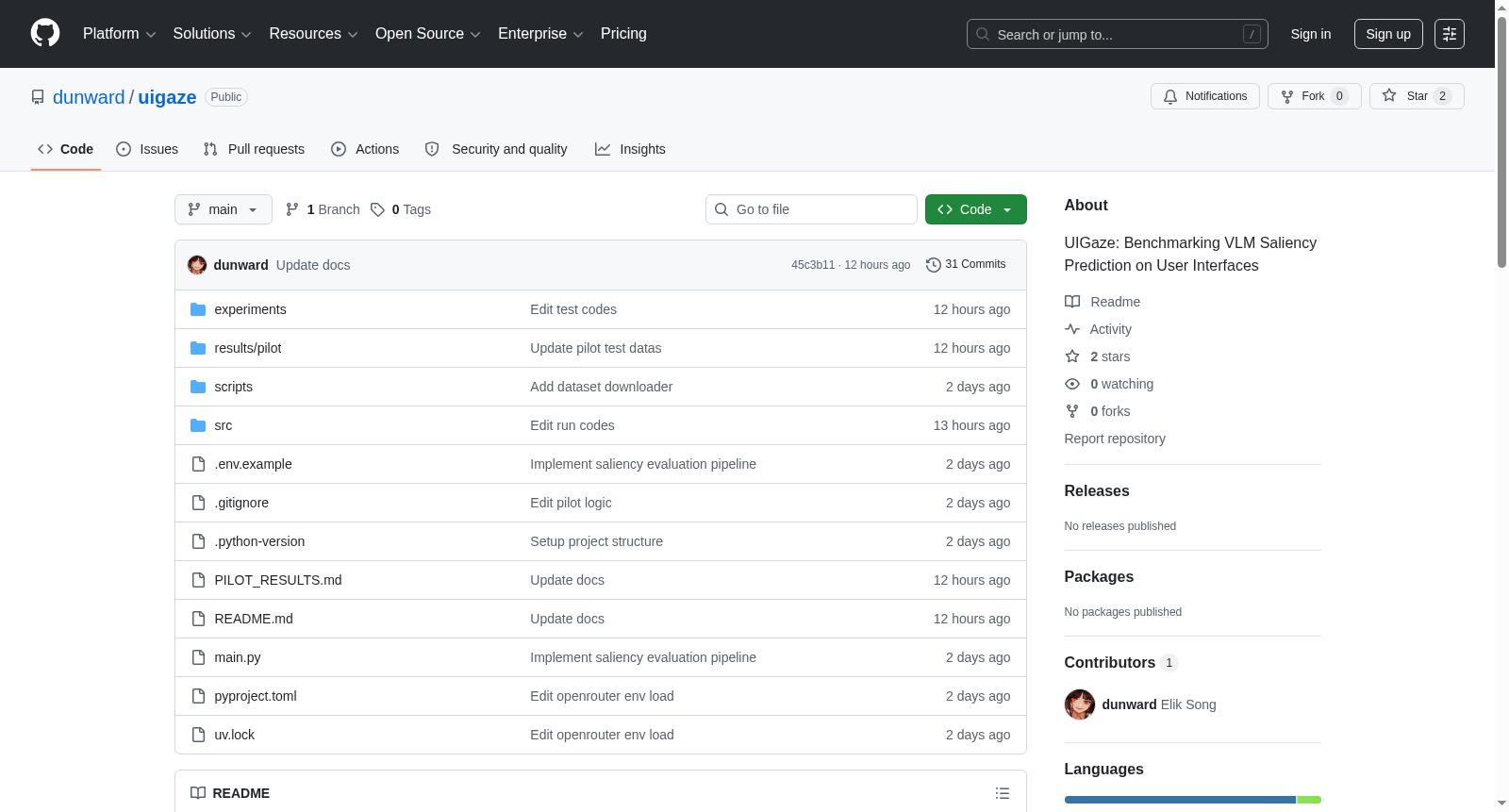
Task: Click the results/pilot folder icon
Action: pos(198,348)
